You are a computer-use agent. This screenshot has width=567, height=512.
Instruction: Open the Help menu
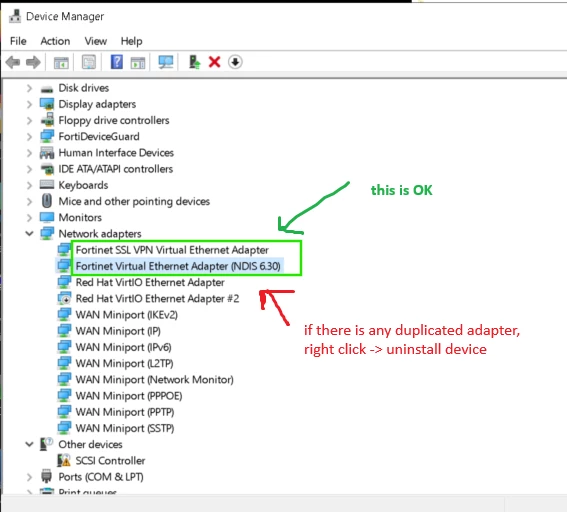[x=131, y=41]
